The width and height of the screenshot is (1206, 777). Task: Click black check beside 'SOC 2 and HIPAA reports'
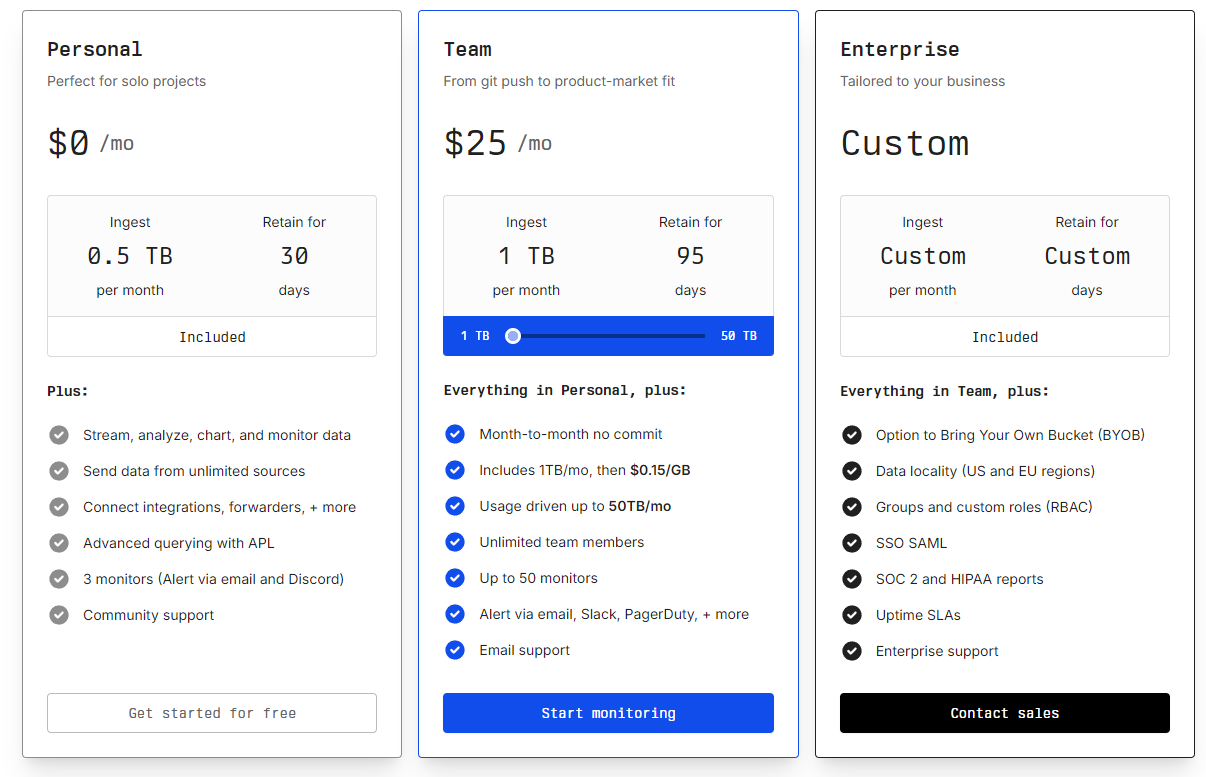pos(852,579)
